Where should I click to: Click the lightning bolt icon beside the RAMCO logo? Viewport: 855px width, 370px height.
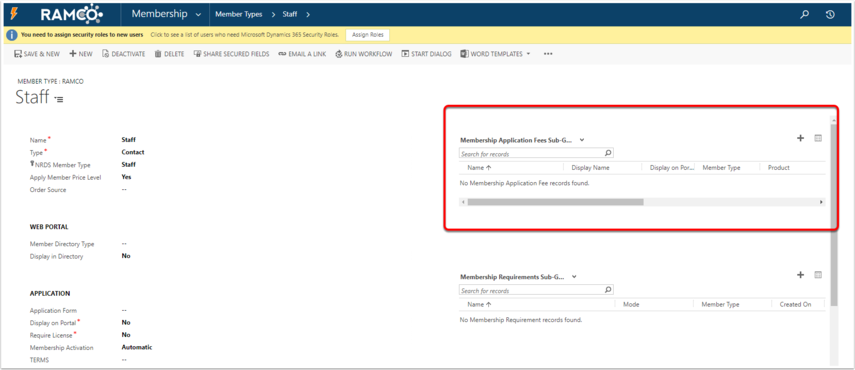click(x=14, y=14)
